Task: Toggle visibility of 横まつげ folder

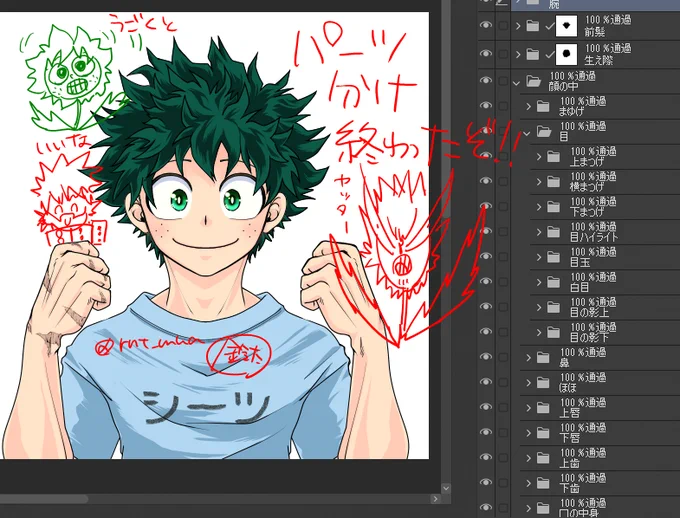Action: (x=486, y=181)
